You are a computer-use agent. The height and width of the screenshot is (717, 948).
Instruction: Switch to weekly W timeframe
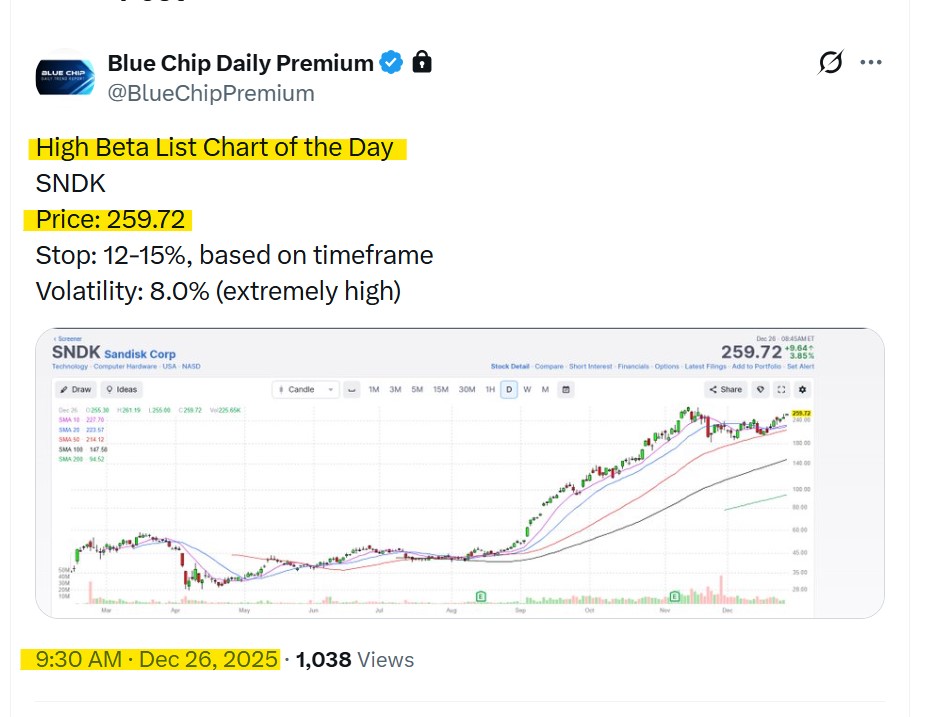click(x=527, y=389)
